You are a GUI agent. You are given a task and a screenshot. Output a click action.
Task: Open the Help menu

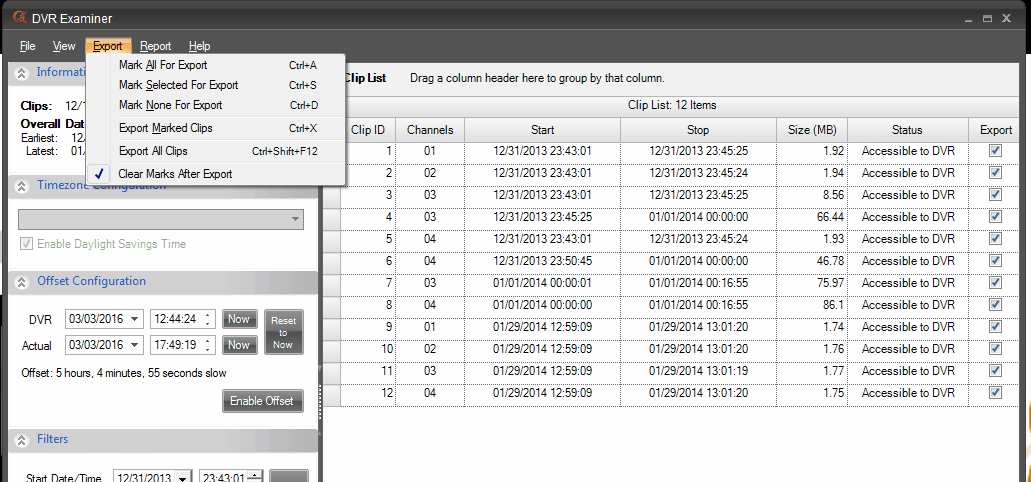point(199,46)
